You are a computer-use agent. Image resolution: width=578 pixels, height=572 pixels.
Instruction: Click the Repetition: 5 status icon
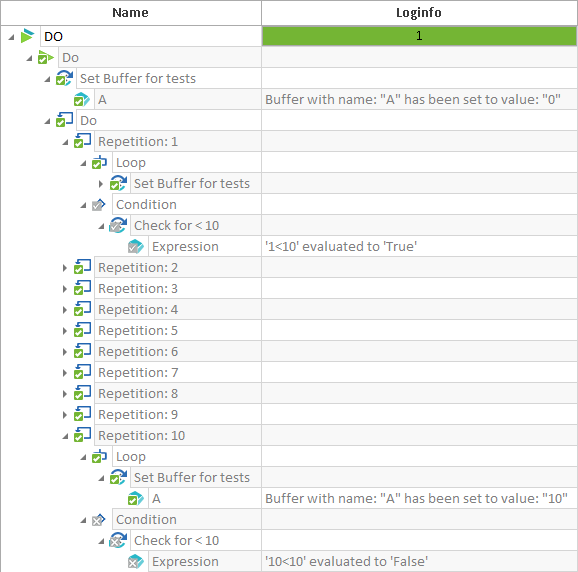coord(82,330)
